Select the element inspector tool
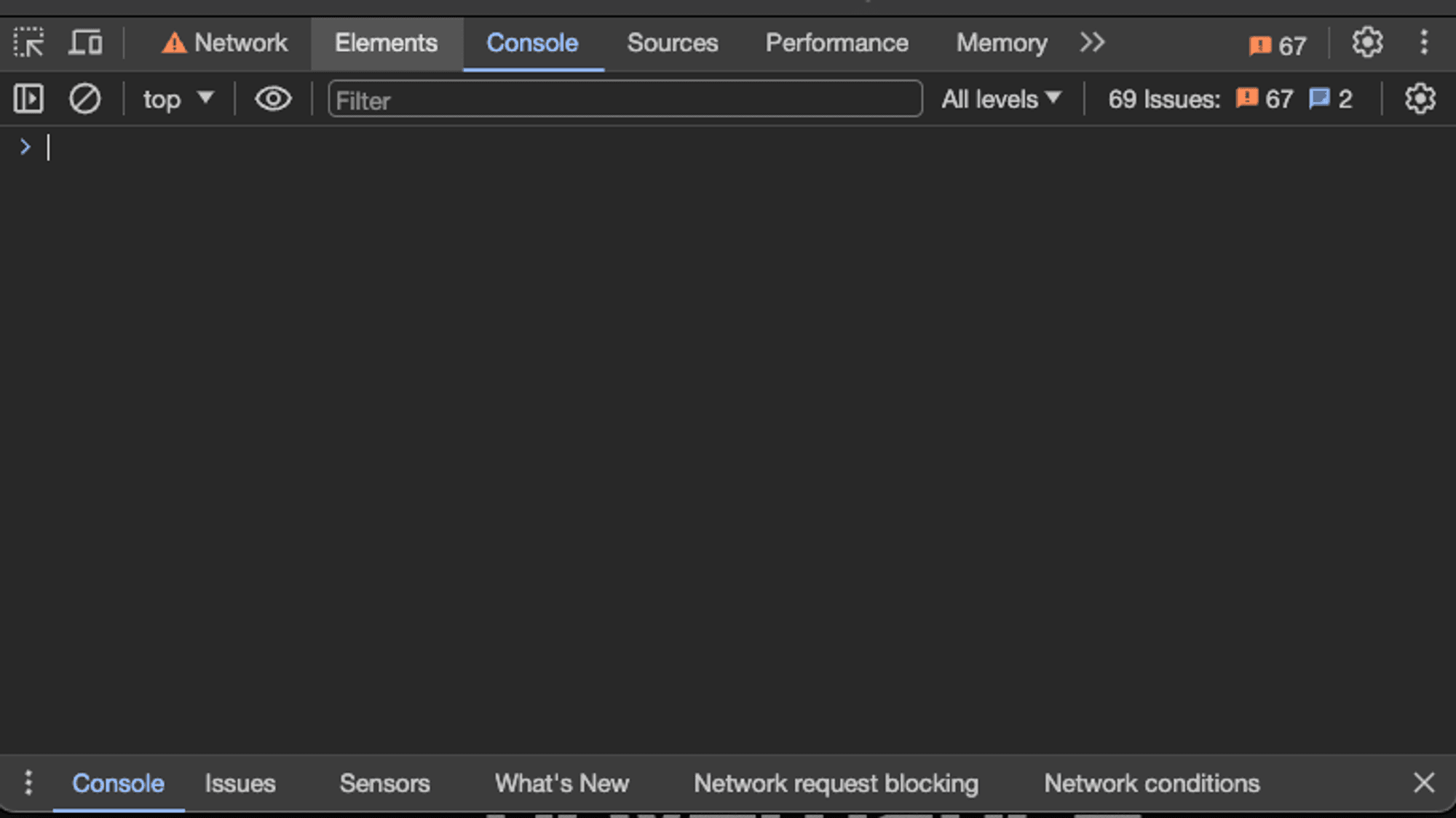 pos(30,42)
